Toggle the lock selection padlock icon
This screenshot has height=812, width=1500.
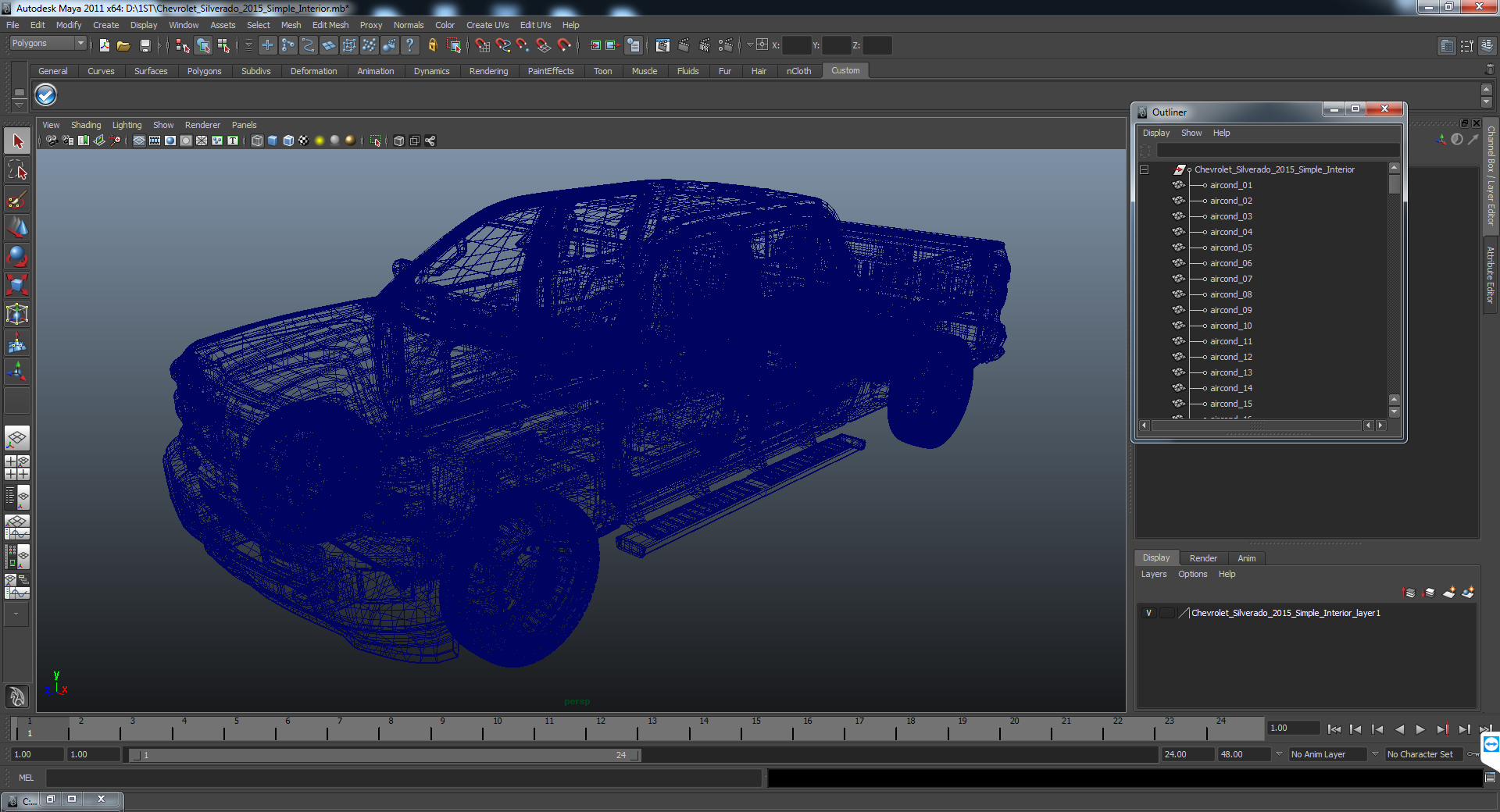(432, 45)
